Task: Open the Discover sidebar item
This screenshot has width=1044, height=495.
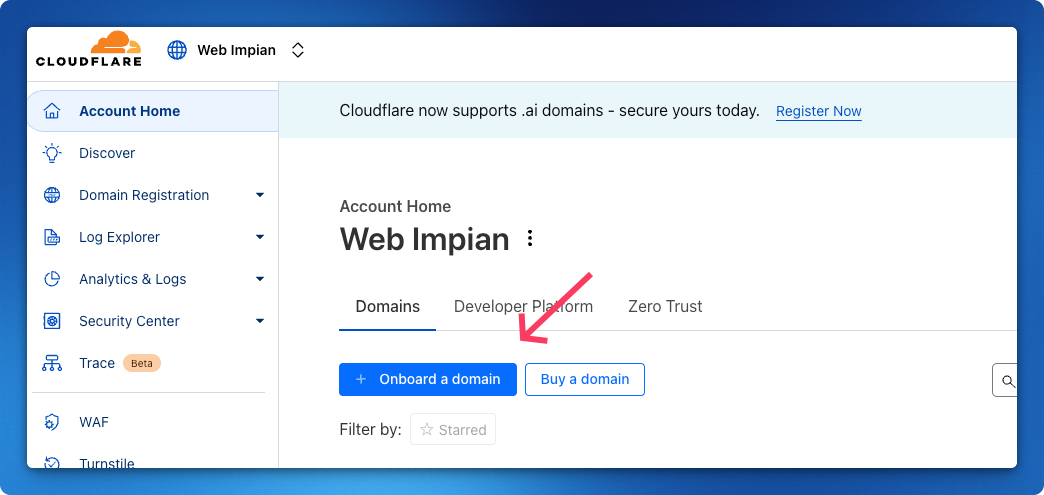Action: (107, 153)
